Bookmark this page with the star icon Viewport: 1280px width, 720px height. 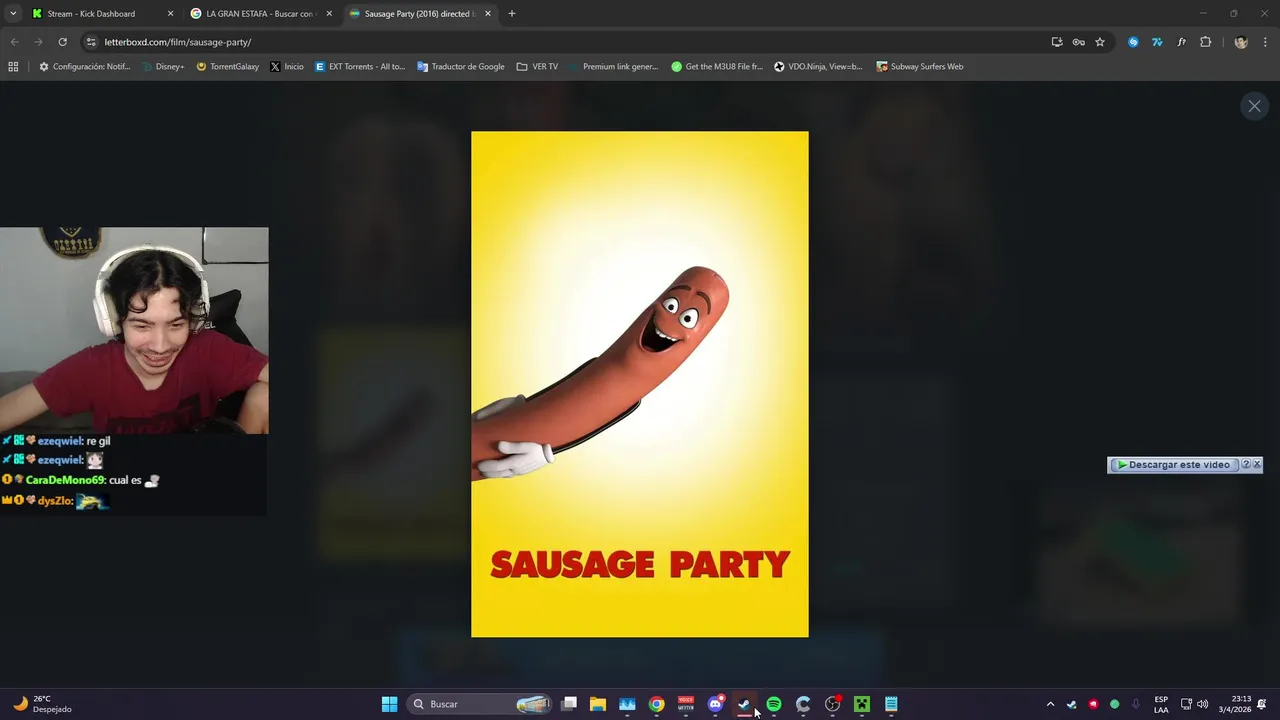[x=1100, y=42]
